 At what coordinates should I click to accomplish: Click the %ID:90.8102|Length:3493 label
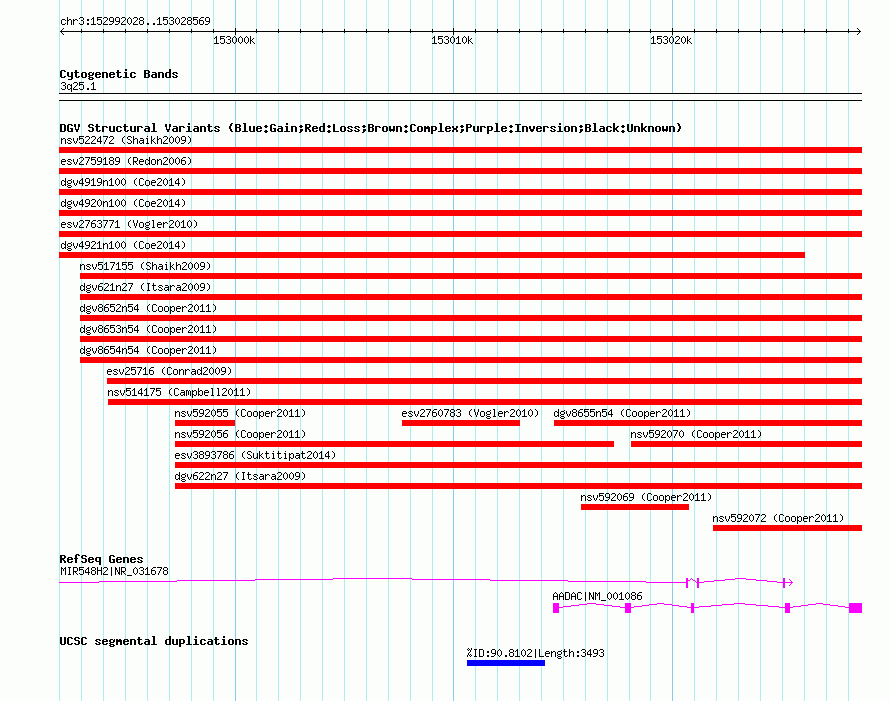(x=535, y=653)
